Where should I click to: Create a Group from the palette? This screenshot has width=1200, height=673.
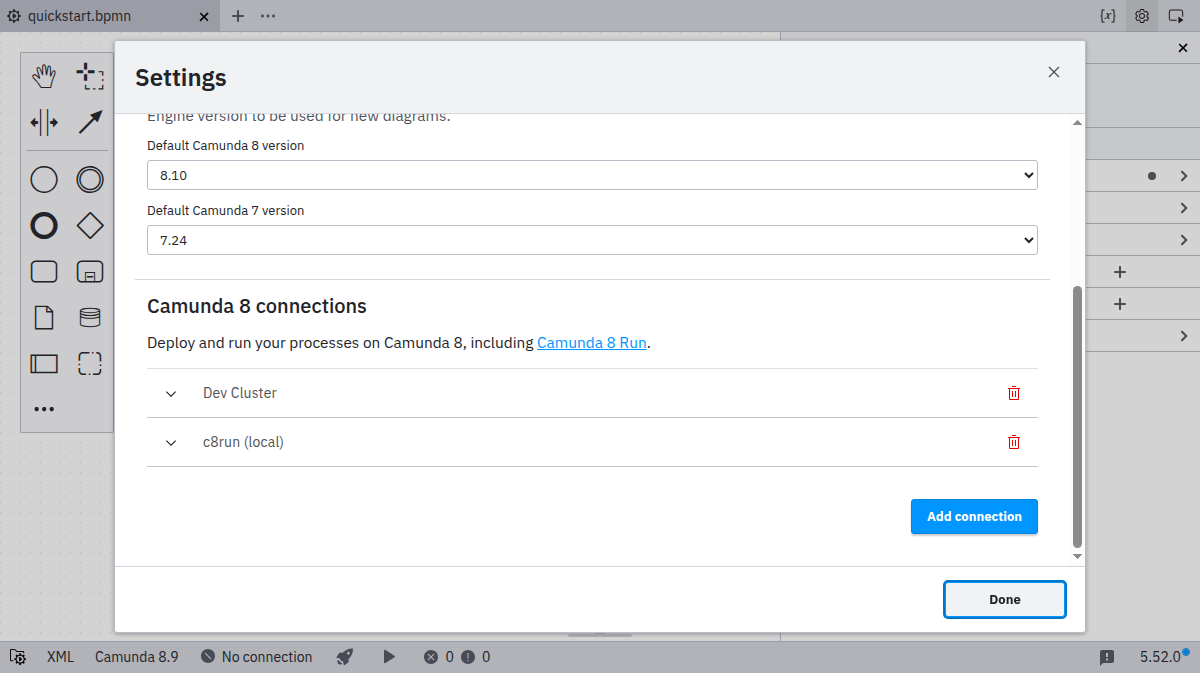(90, 363)
